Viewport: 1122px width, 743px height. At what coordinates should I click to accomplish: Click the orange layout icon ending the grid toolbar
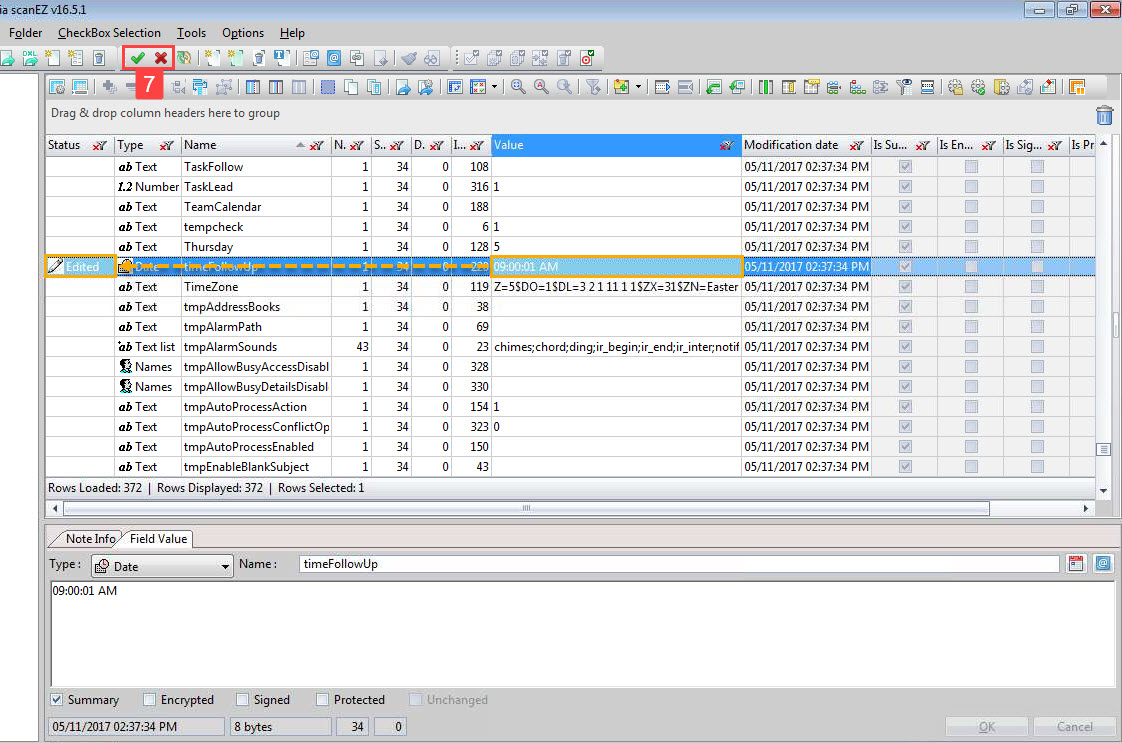pos(1076,87)
